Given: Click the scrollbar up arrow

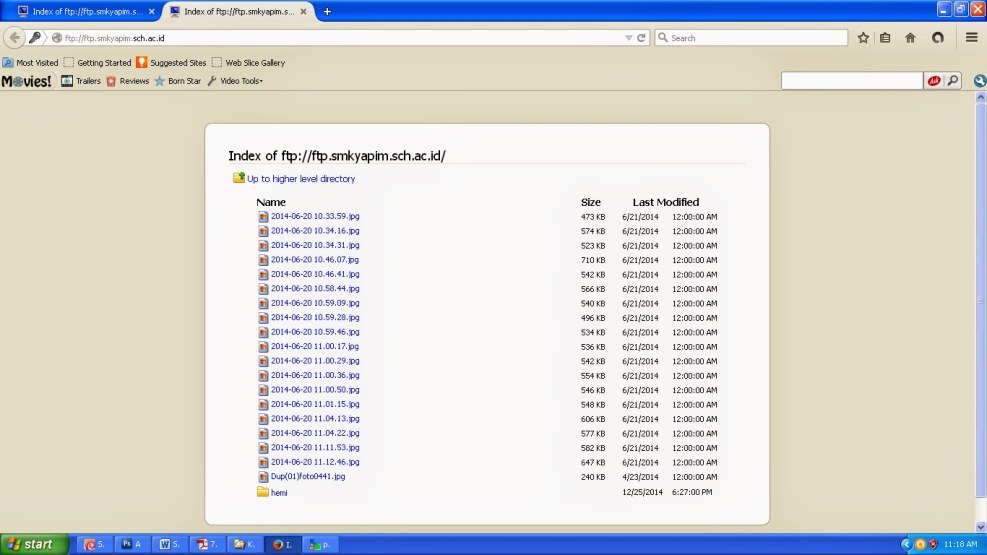Looking at the screenshot, I should (981, 97).
